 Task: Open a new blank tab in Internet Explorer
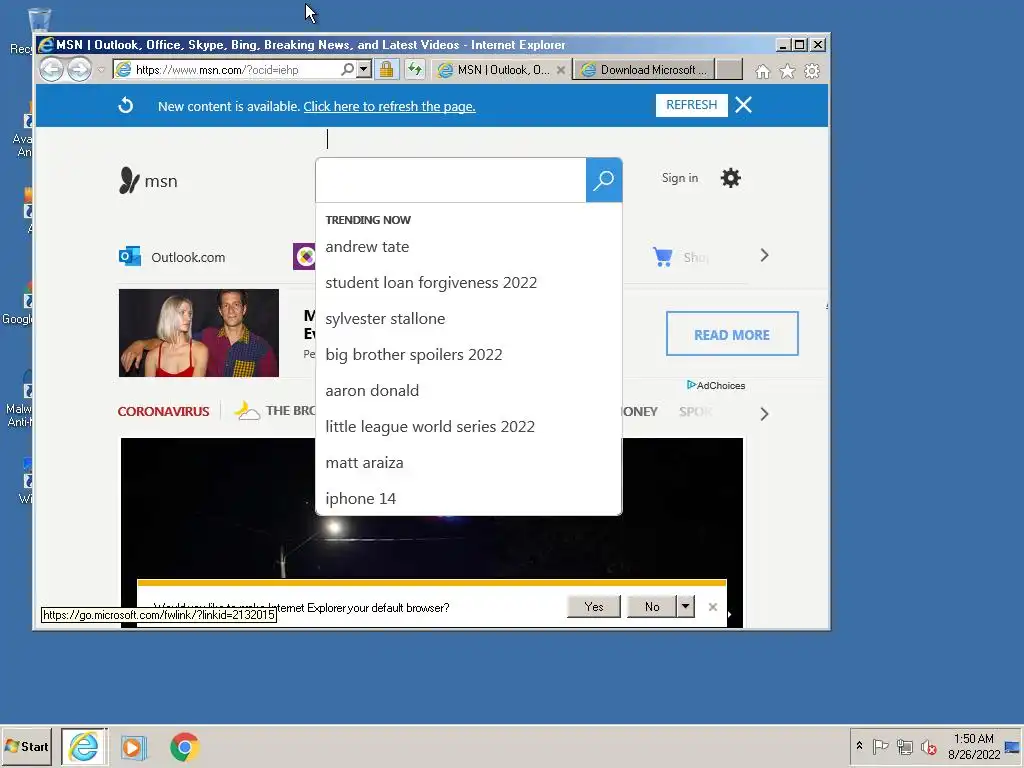pos(729,70)
